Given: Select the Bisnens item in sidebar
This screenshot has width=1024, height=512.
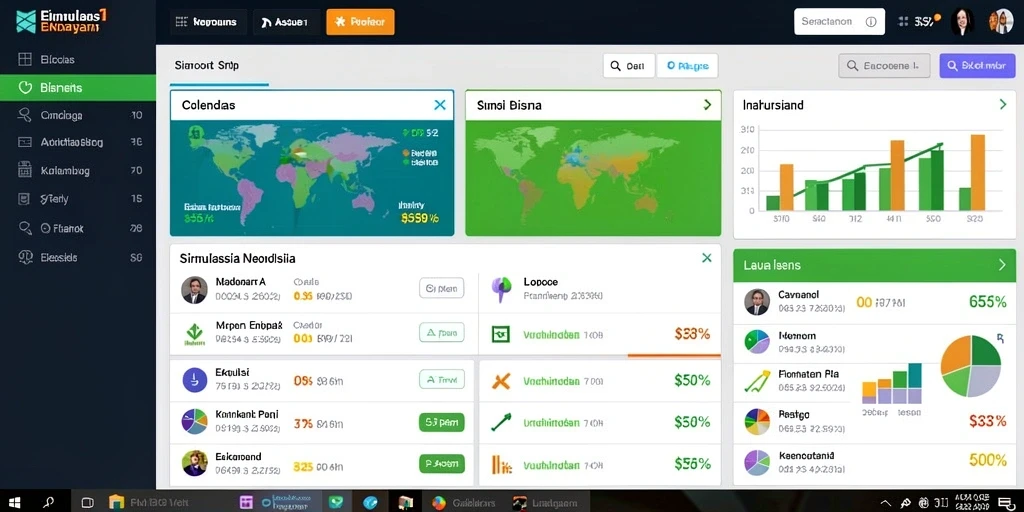Looking at the screenshot, I should click(78, 88).
